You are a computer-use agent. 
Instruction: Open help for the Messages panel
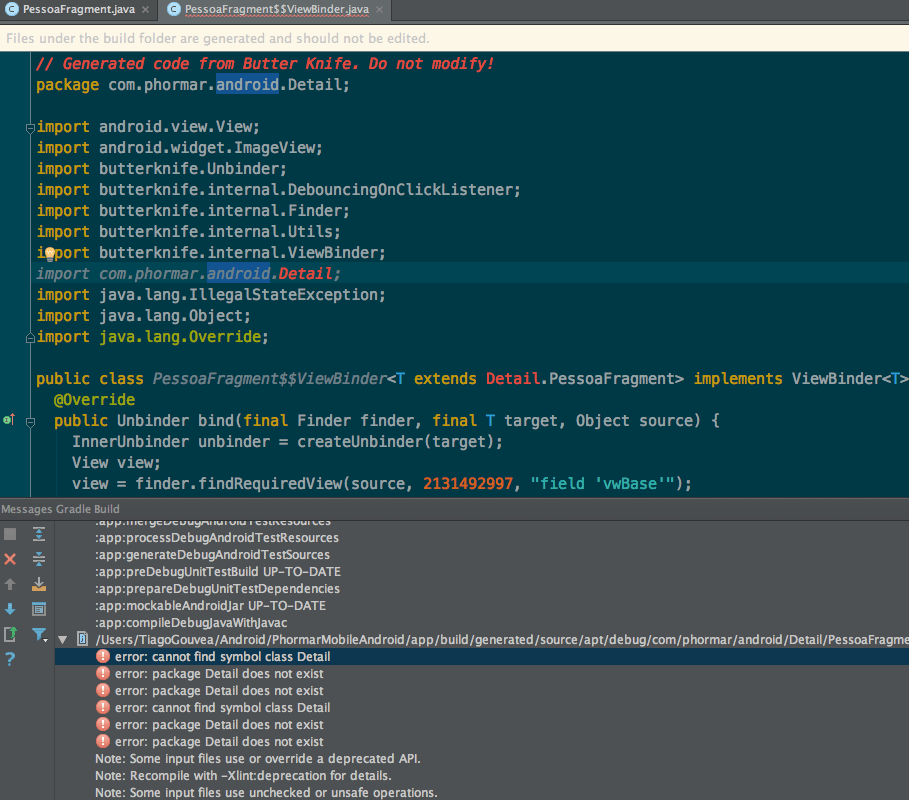pyautogui.click(x=9, y=658)
